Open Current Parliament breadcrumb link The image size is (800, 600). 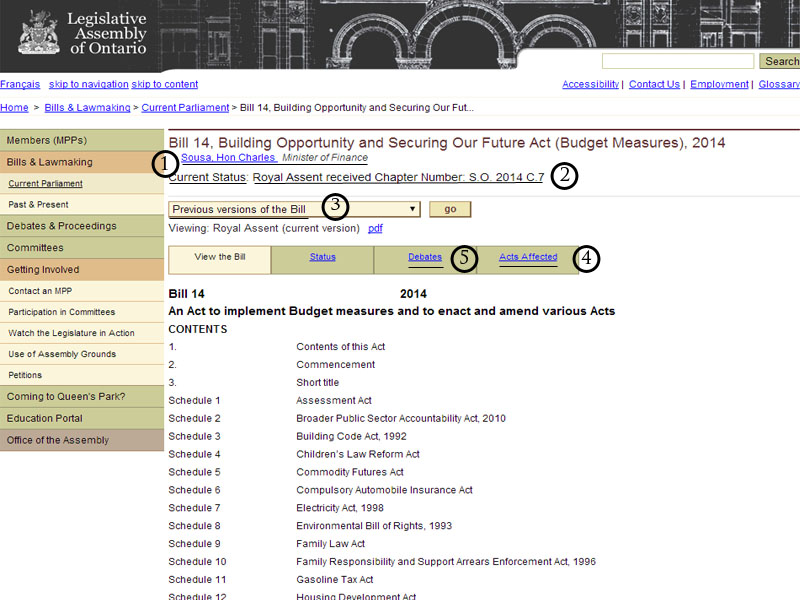click(x=185, y=108)
